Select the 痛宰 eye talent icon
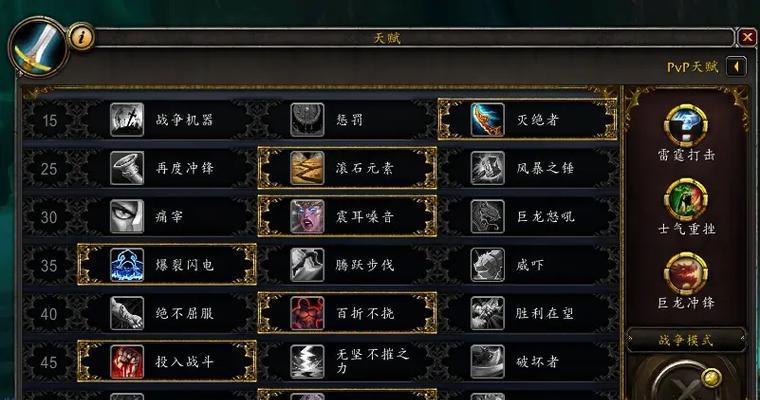 pos(127,216)
